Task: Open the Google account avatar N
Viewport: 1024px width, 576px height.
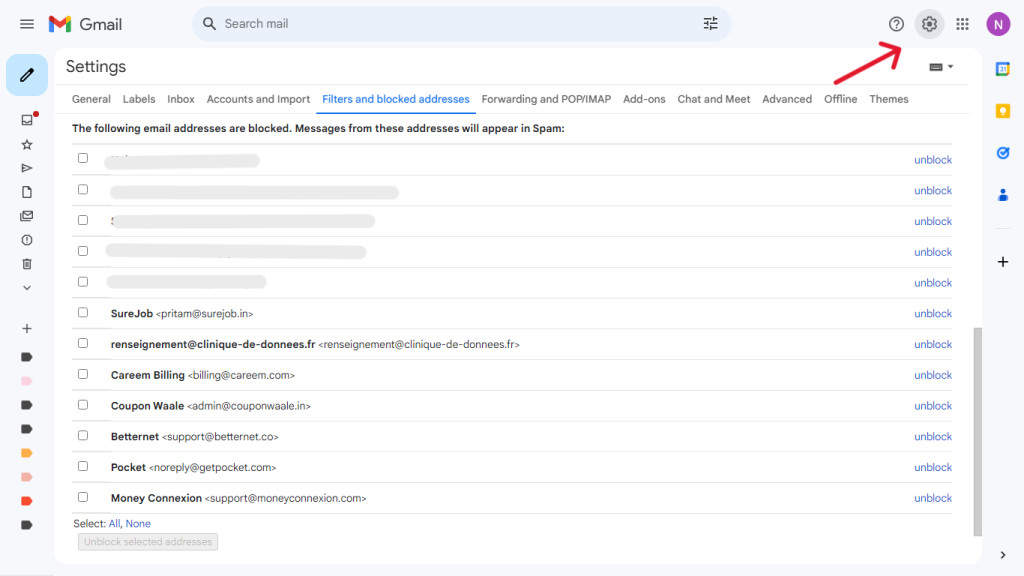Action: click(998, 25)
